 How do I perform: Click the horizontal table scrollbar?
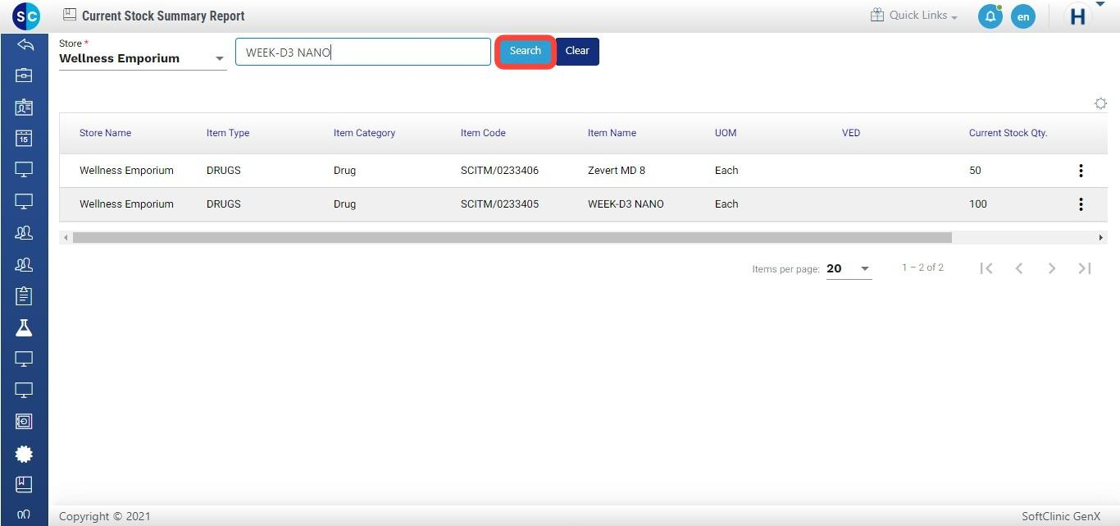click(x=512, y=238)
